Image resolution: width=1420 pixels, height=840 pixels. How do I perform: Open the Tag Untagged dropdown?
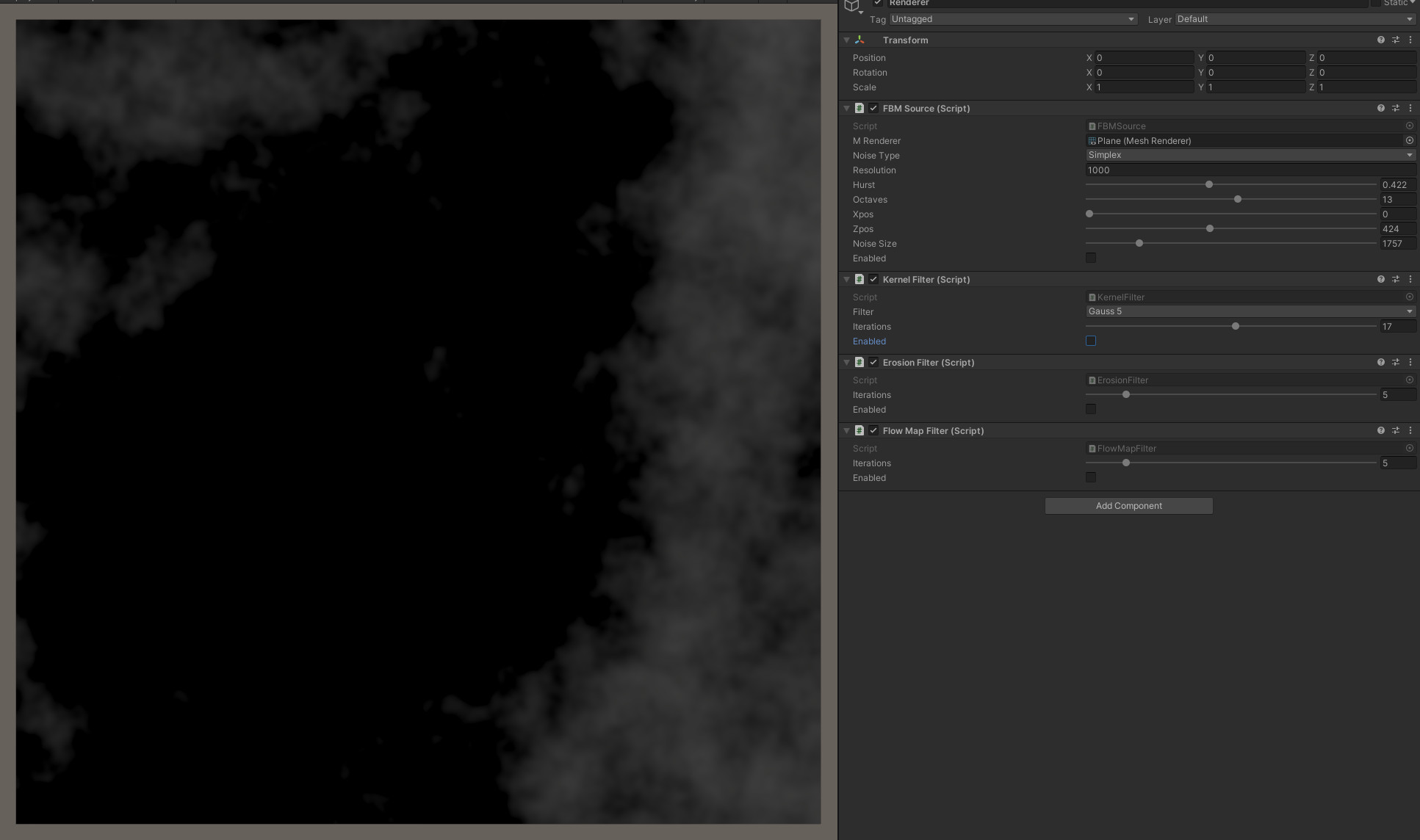tap(1012, 19)
